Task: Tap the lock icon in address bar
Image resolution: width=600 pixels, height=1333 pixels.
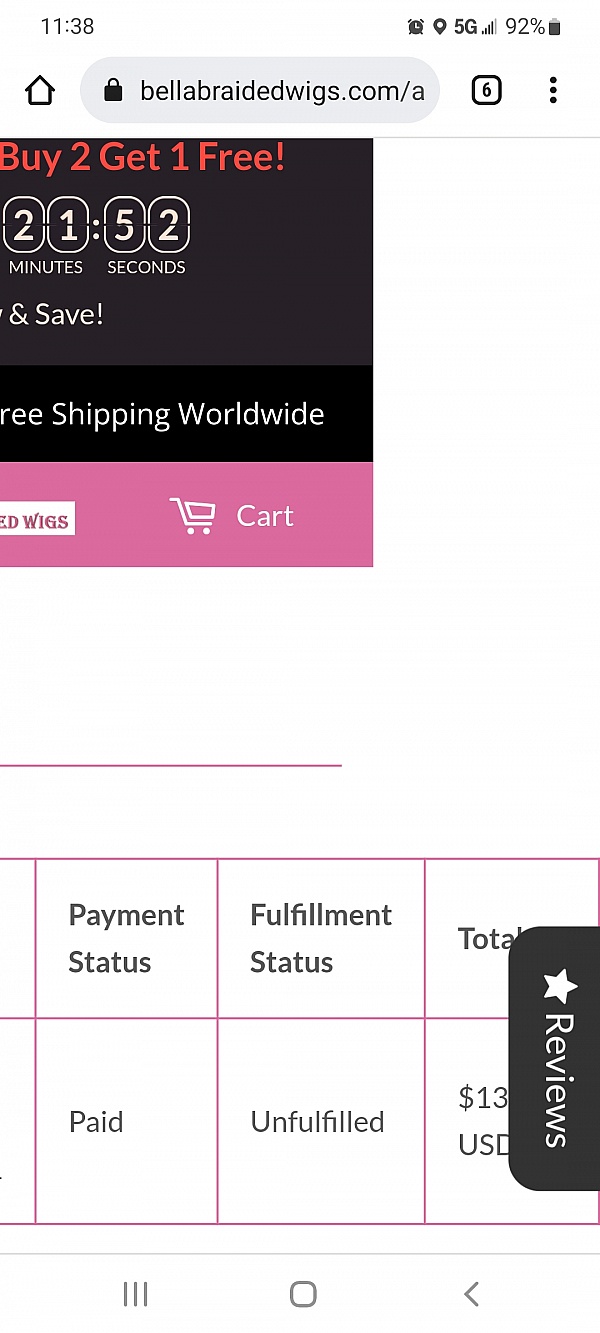Action: point(113,91)
